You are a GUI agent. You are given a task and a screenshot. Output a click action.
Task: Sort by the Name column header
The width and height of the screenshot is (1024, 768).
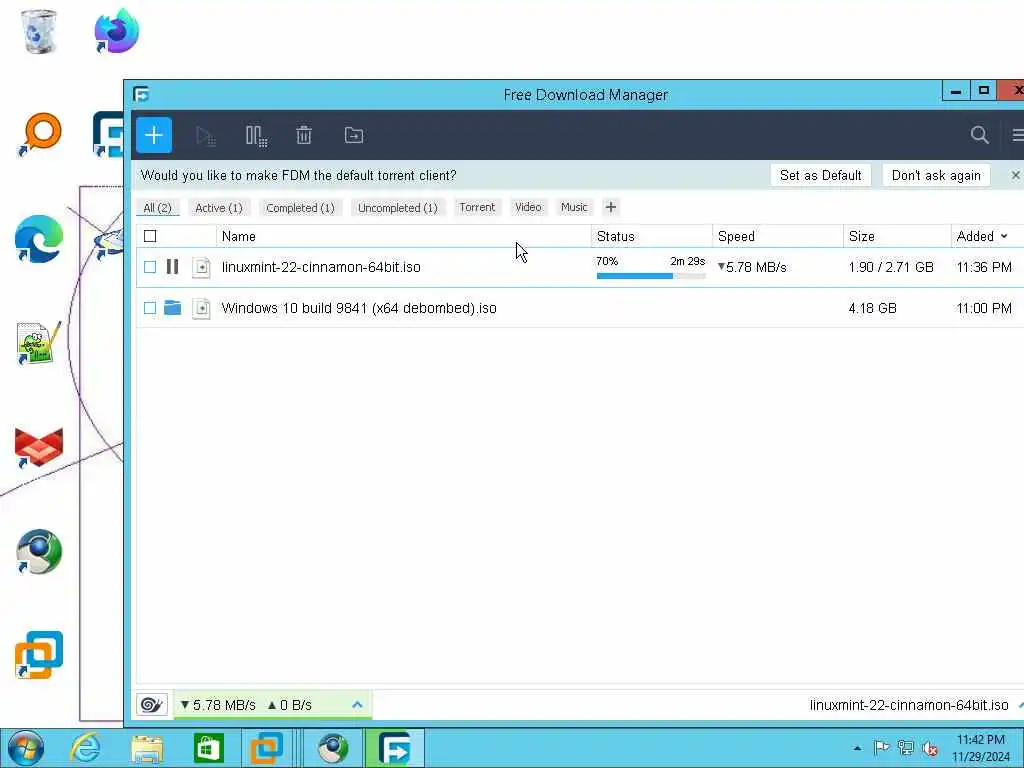pos(403,236)
